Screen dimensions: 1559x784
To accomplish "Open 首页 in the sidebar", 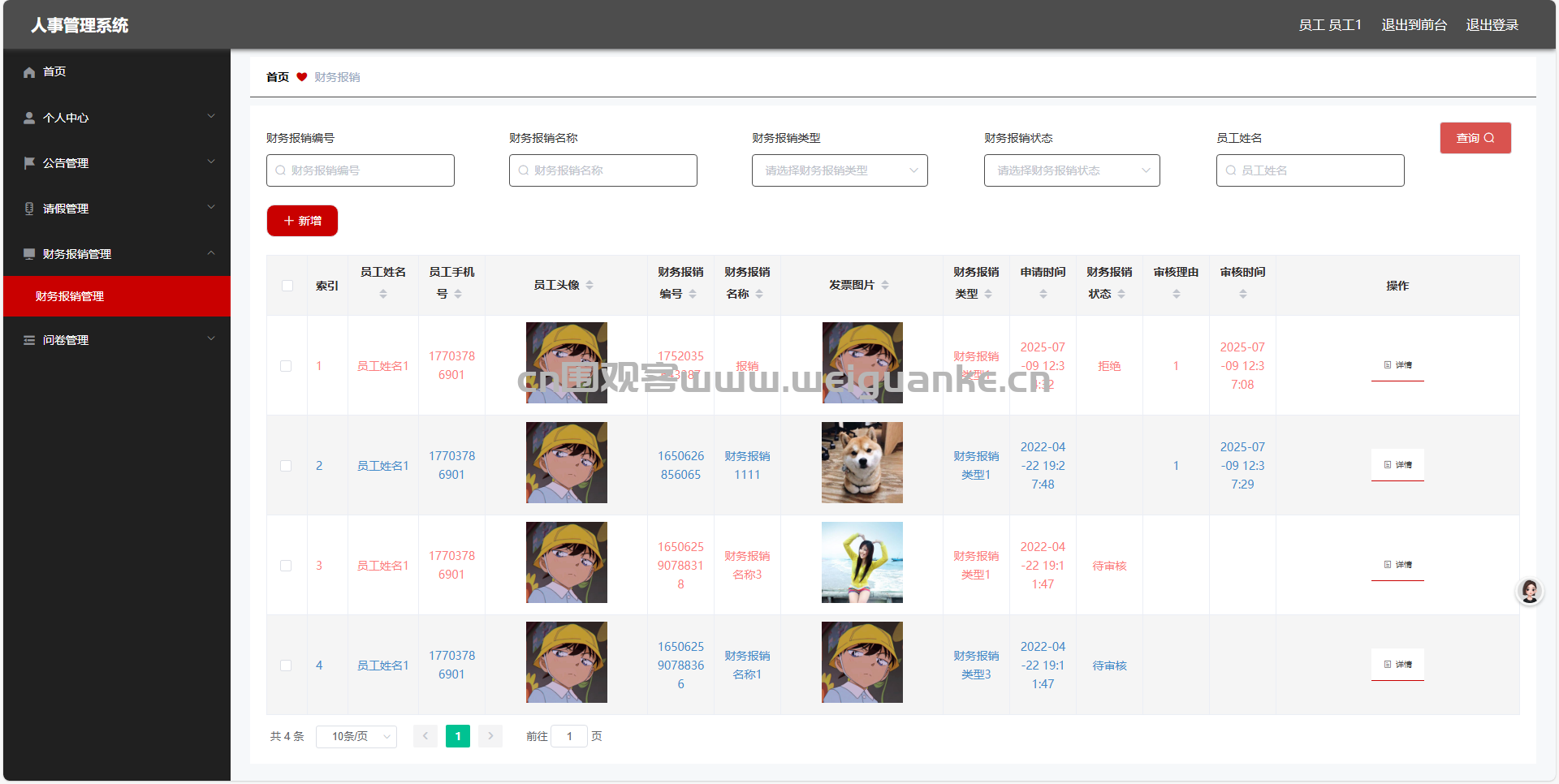I will 117,72.
